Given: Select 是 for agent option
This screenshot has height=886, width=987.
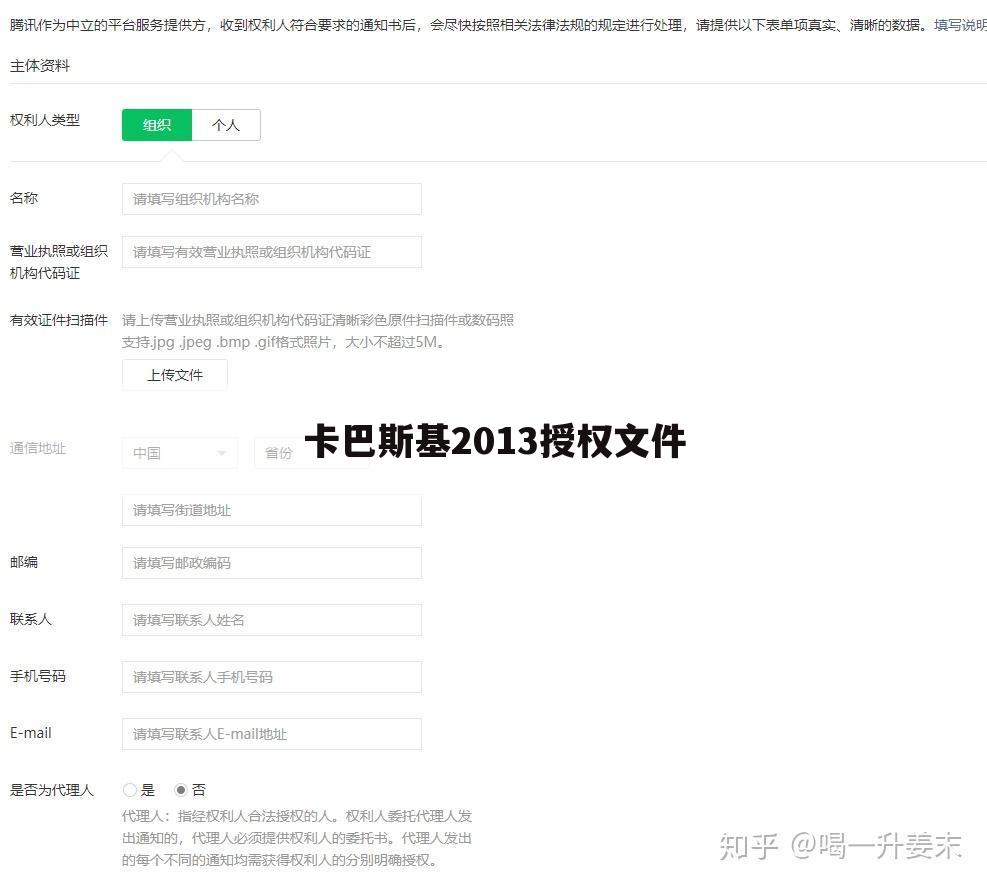Looking at the screenshot, I should point(130,790).
